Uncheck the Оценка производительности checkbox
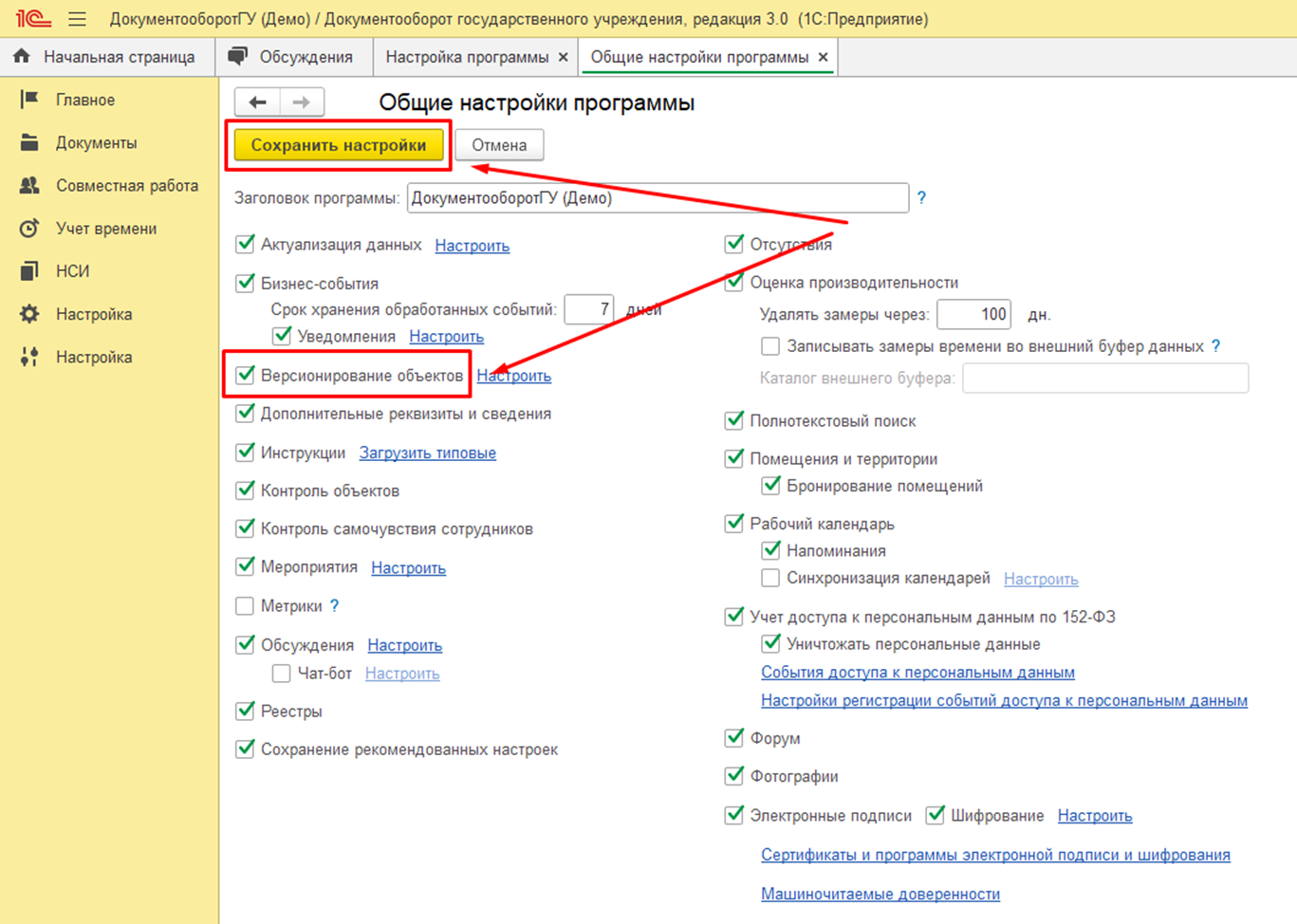This screenshot has height=924, width=1297. 733,282
